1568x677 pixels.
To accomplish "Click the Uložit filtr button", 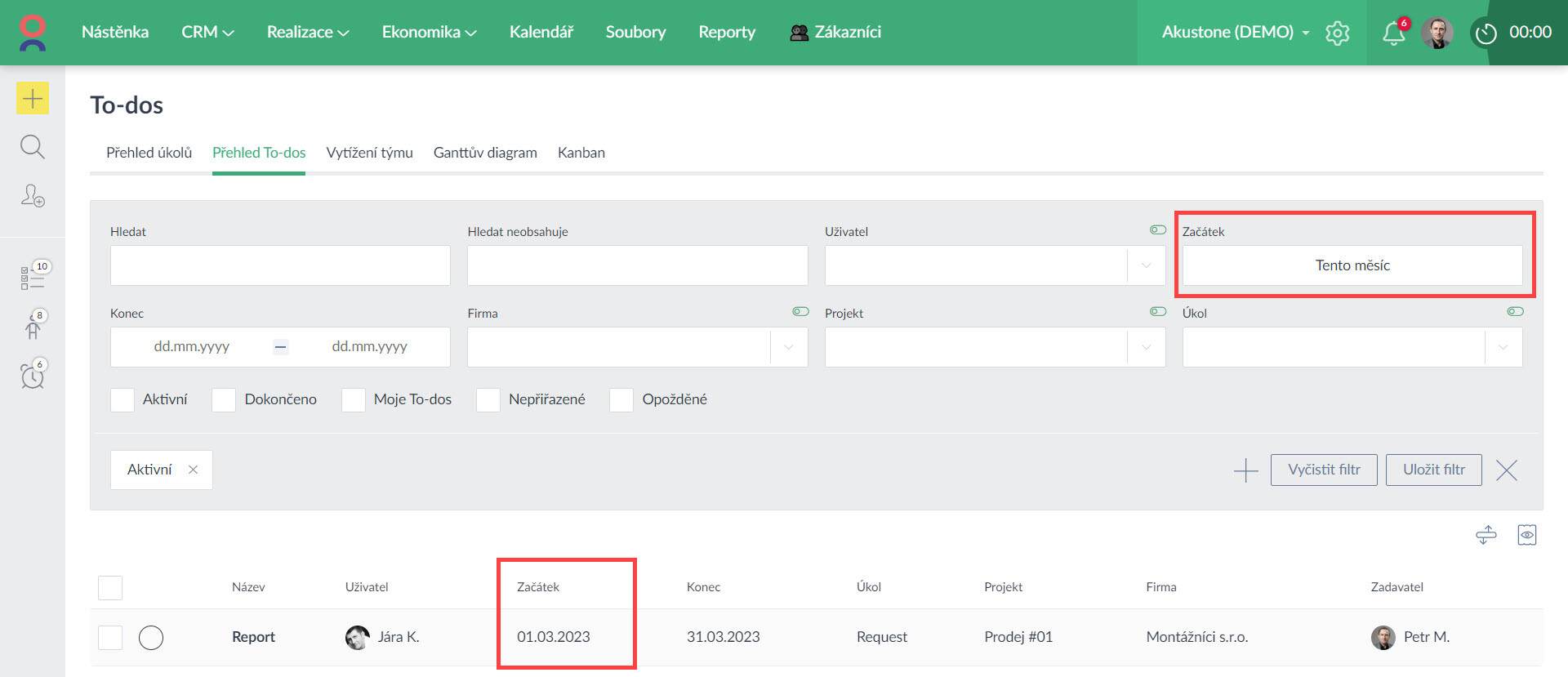I will [1433, 470].
